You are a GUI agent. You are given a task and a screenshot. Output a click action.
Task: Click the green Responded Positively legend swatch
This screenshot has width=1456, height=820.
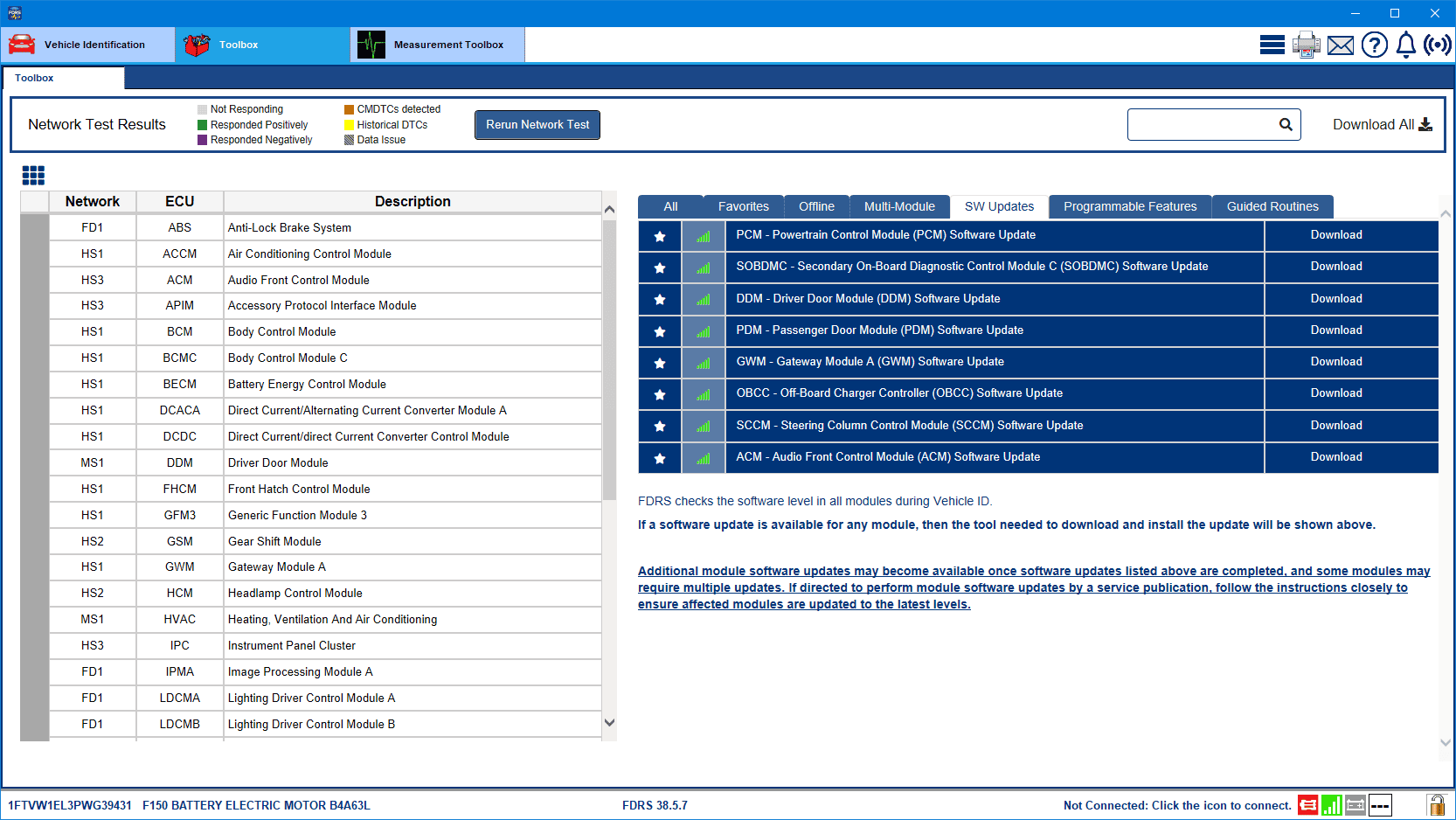pyautogui.click(x=203, y=125)
